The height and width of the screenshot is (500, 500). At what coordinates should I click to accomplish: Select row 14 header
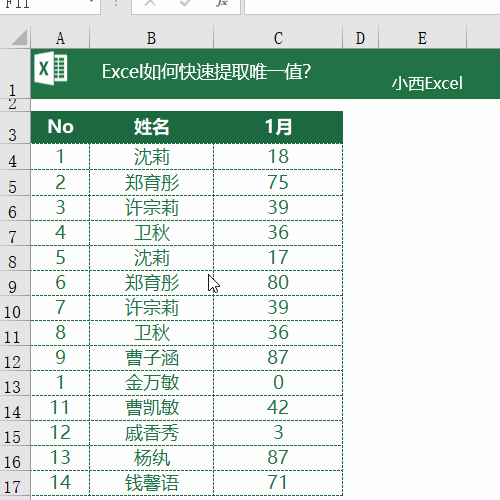[15, 408]
